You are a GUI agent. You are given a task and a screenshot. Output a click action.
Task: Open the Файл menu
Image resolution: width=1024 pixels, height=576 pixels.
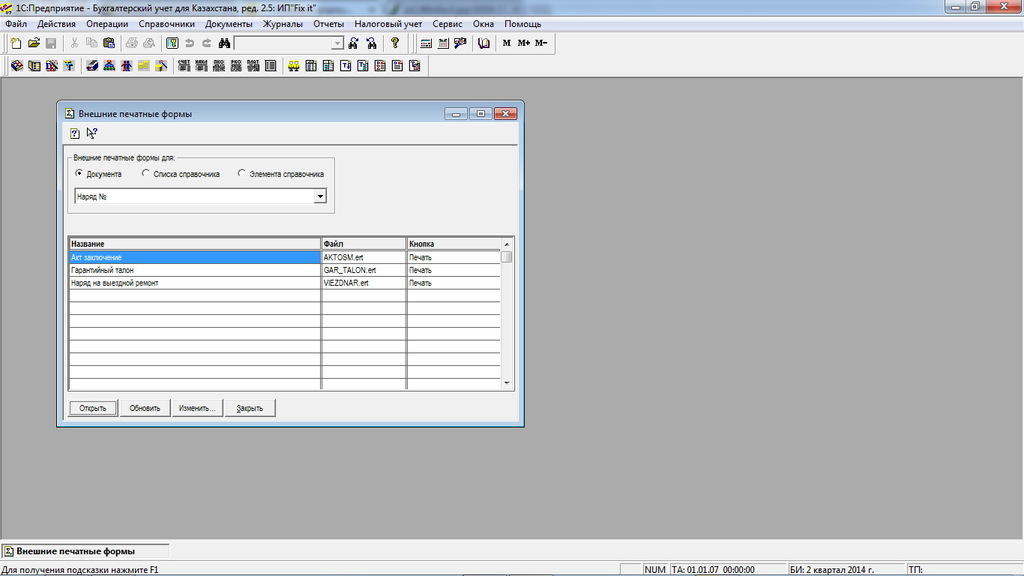[x=16, y=24]
